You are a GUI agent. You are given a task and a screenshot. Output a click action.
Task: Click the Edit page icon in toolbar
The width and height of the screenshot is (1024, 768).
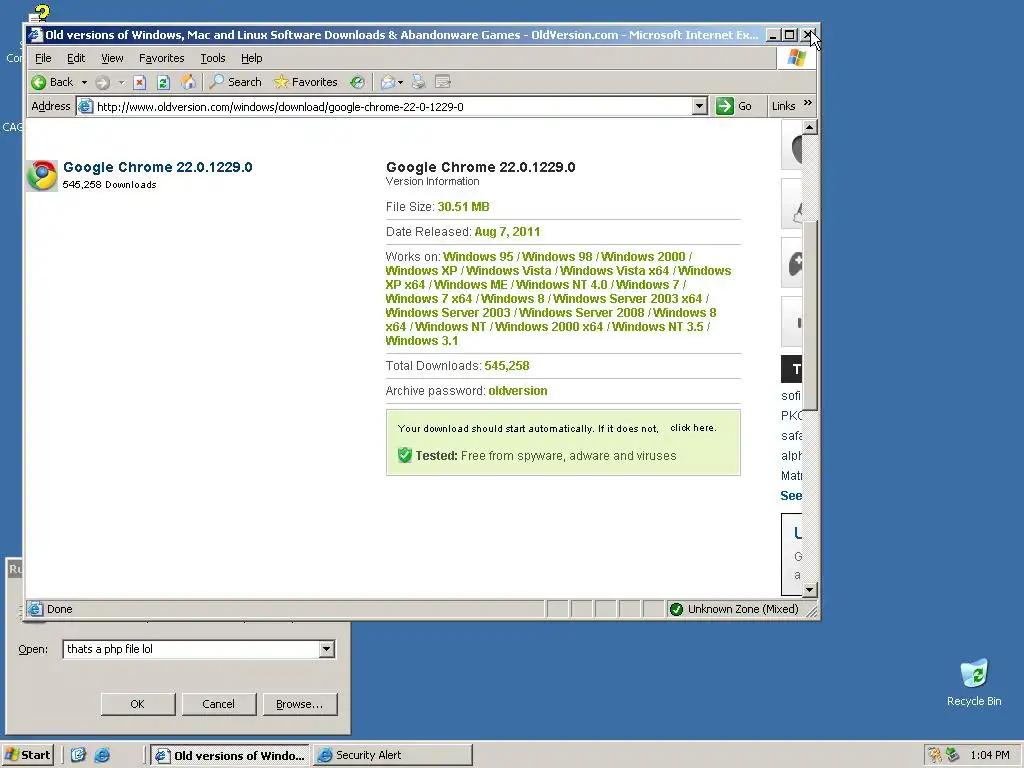(x=443, y=82)
